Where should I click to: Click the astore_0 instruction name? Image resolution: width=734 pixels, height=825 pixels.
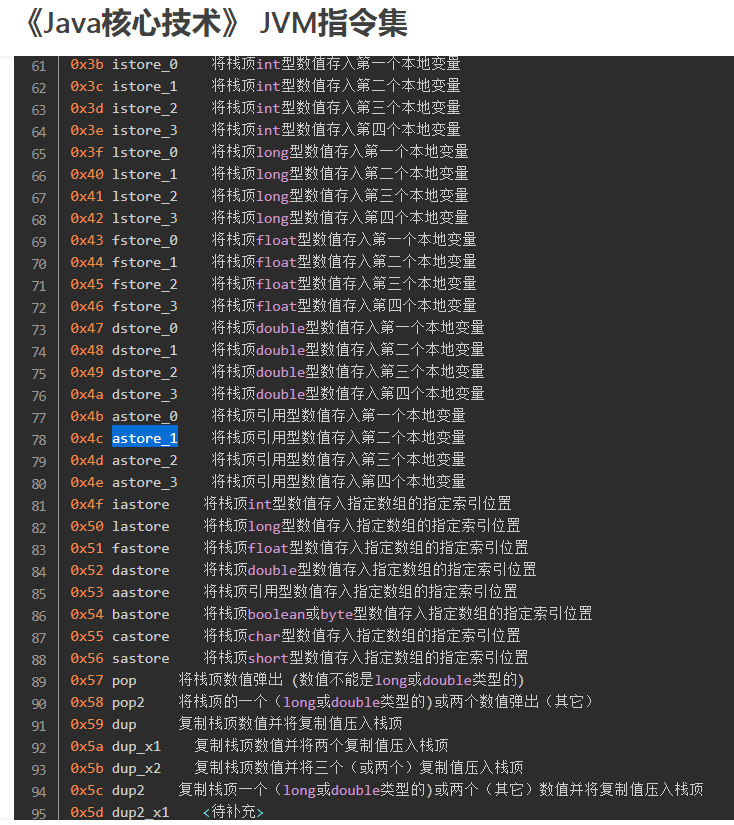pos(145,417)
